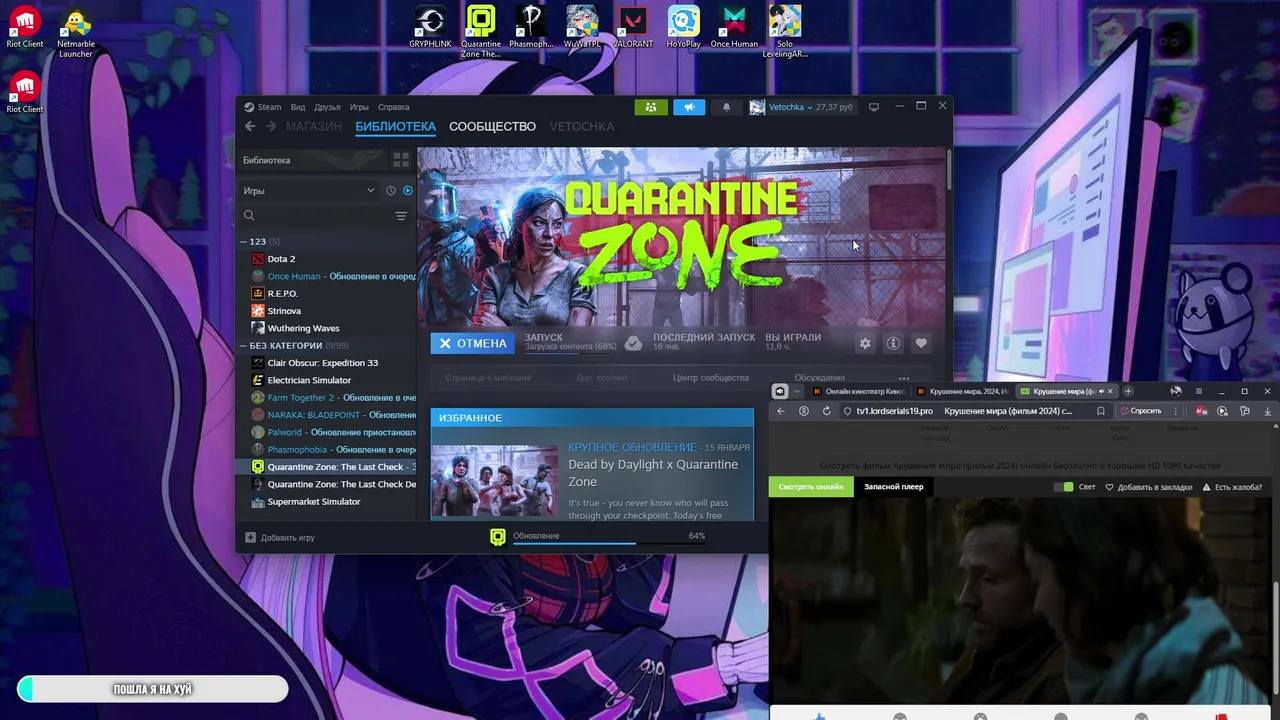Sort library by recent activity clock icon
This screenshot has width=1280, height=720.
coord(391,190)
